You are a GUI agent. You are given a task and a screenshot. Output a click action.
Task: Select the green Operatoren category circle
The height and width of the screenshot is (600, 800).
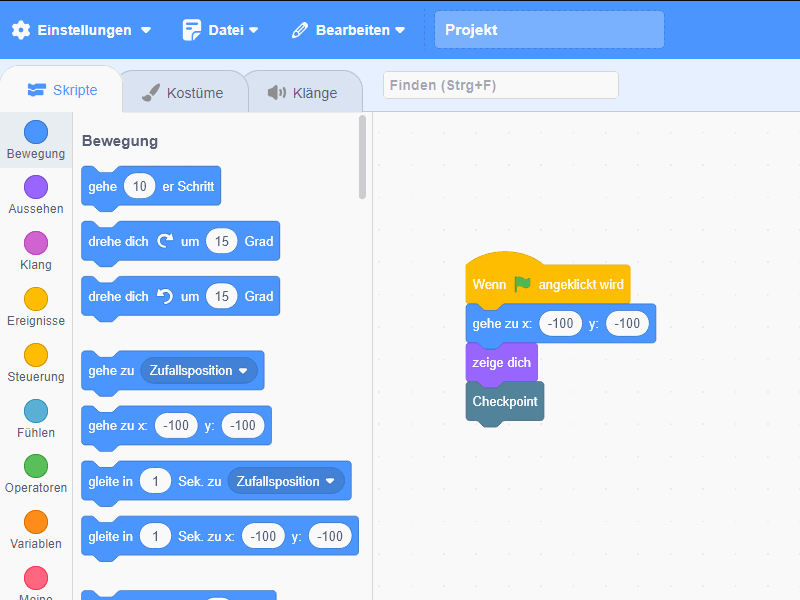(x=36, y=466)
